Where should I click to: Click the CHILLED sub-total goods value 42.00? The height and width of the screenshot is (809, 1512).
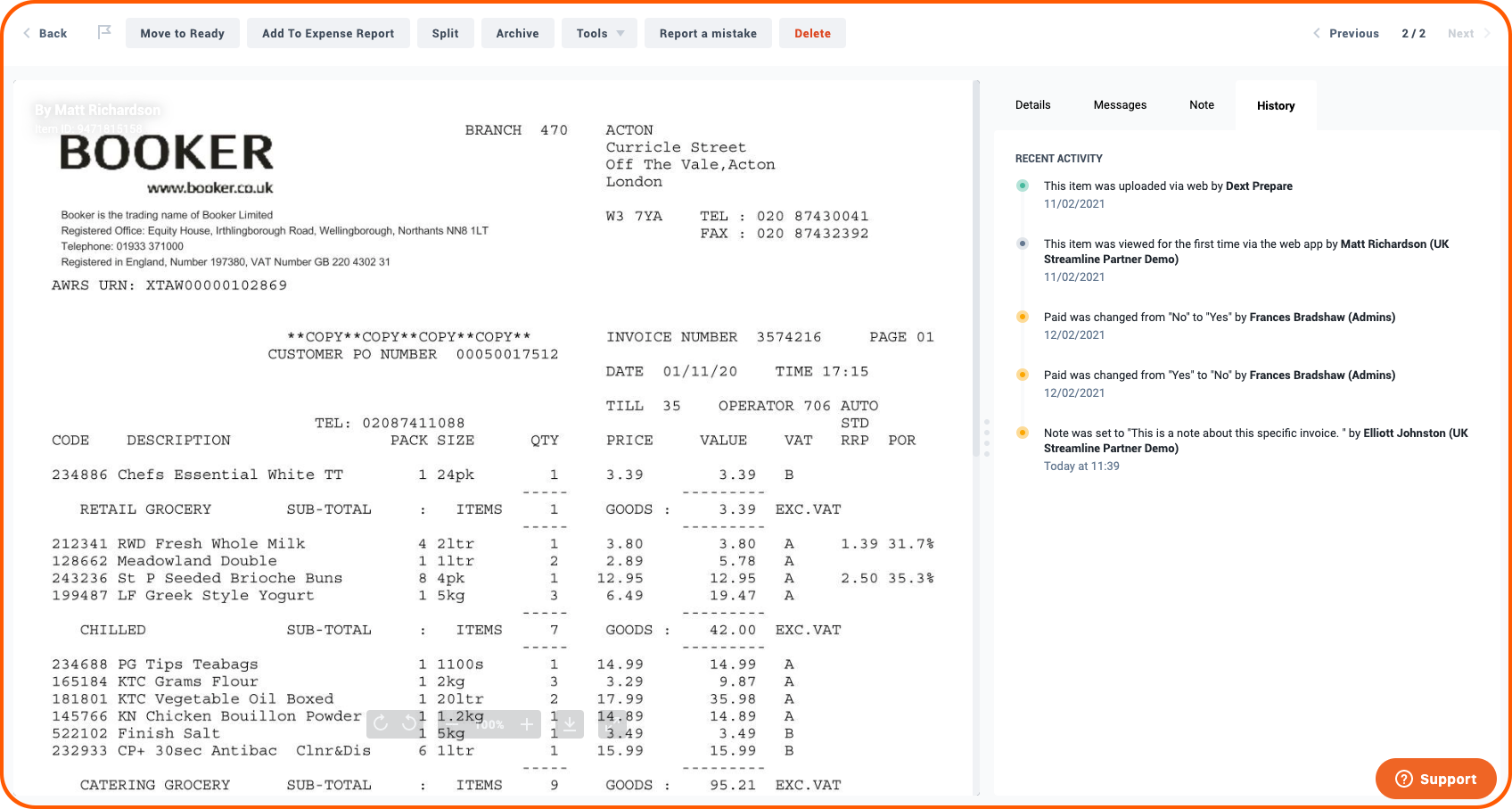pos(733,630)
